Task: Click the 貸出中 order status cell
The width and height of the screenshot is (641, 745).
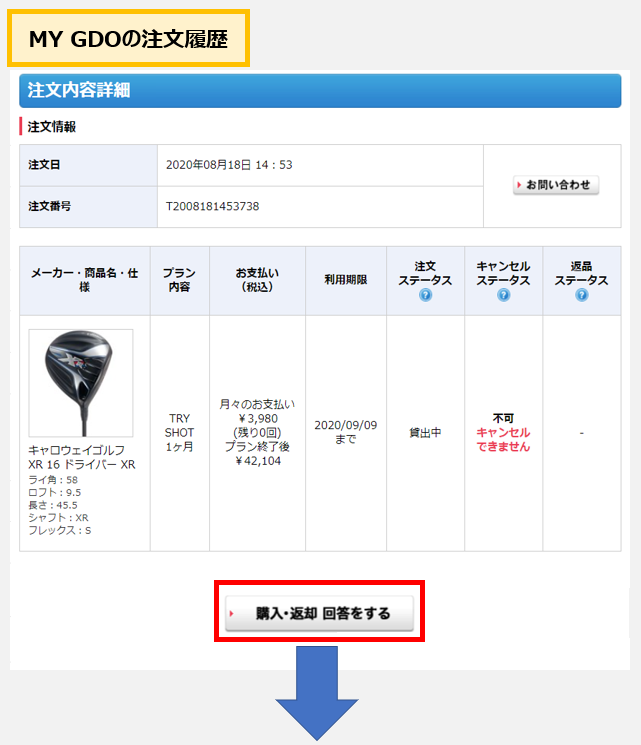Action: click(425, 433)
